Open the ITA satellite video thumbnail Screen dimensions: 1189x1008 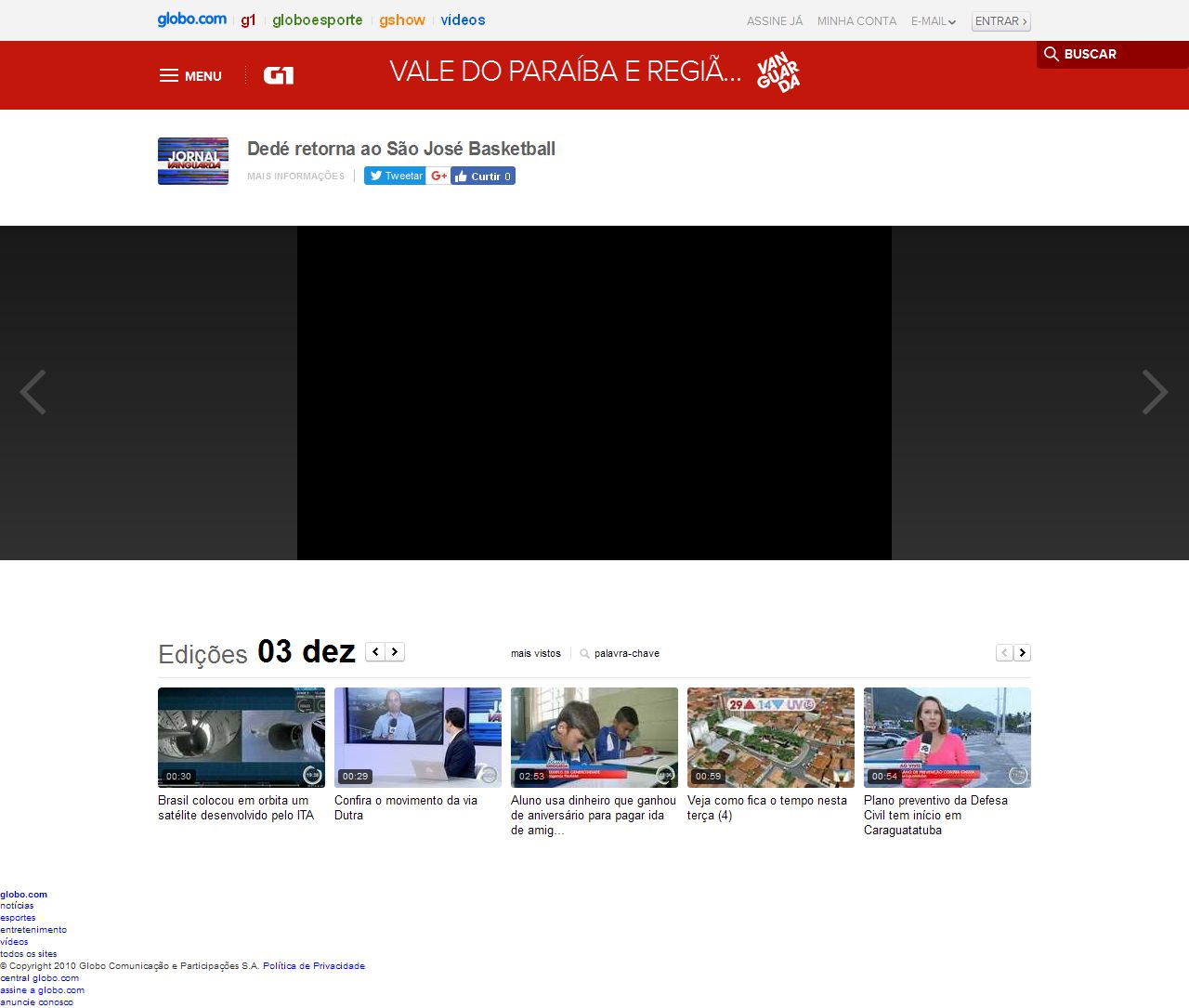[242, 738]
